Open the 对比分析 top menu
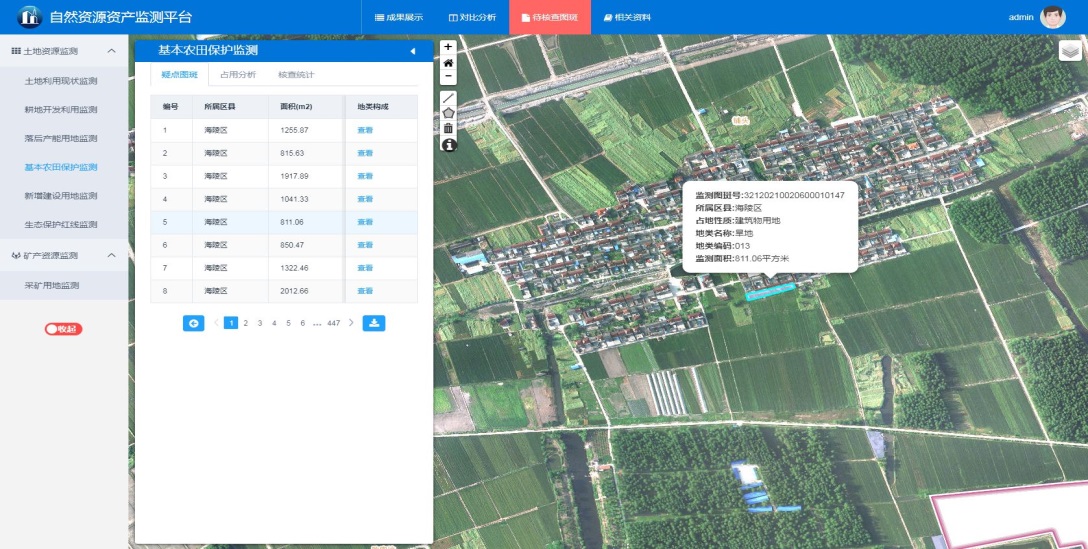 click(x=472, y=17)
